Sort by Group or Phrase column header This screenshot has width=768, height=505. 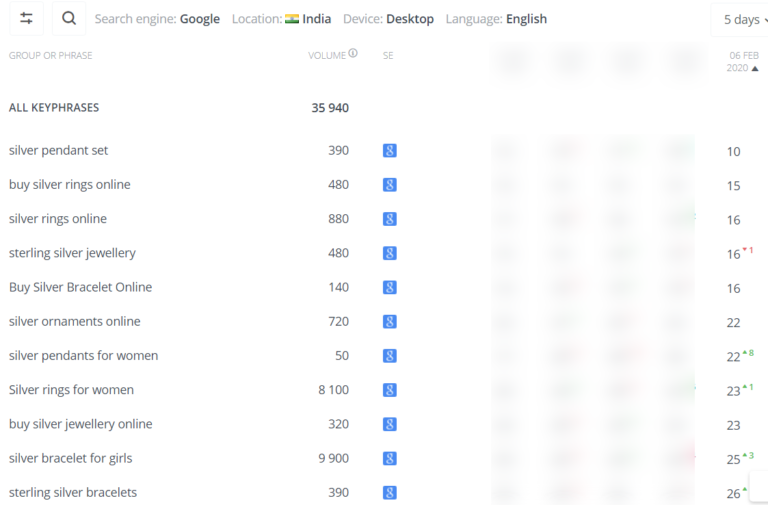(x=50, y=55)
